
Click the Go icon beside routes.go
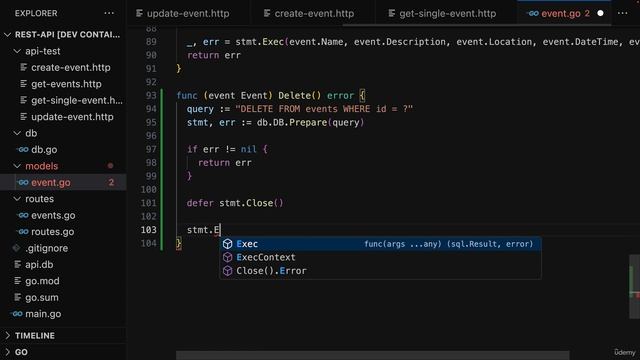(23, 232)
